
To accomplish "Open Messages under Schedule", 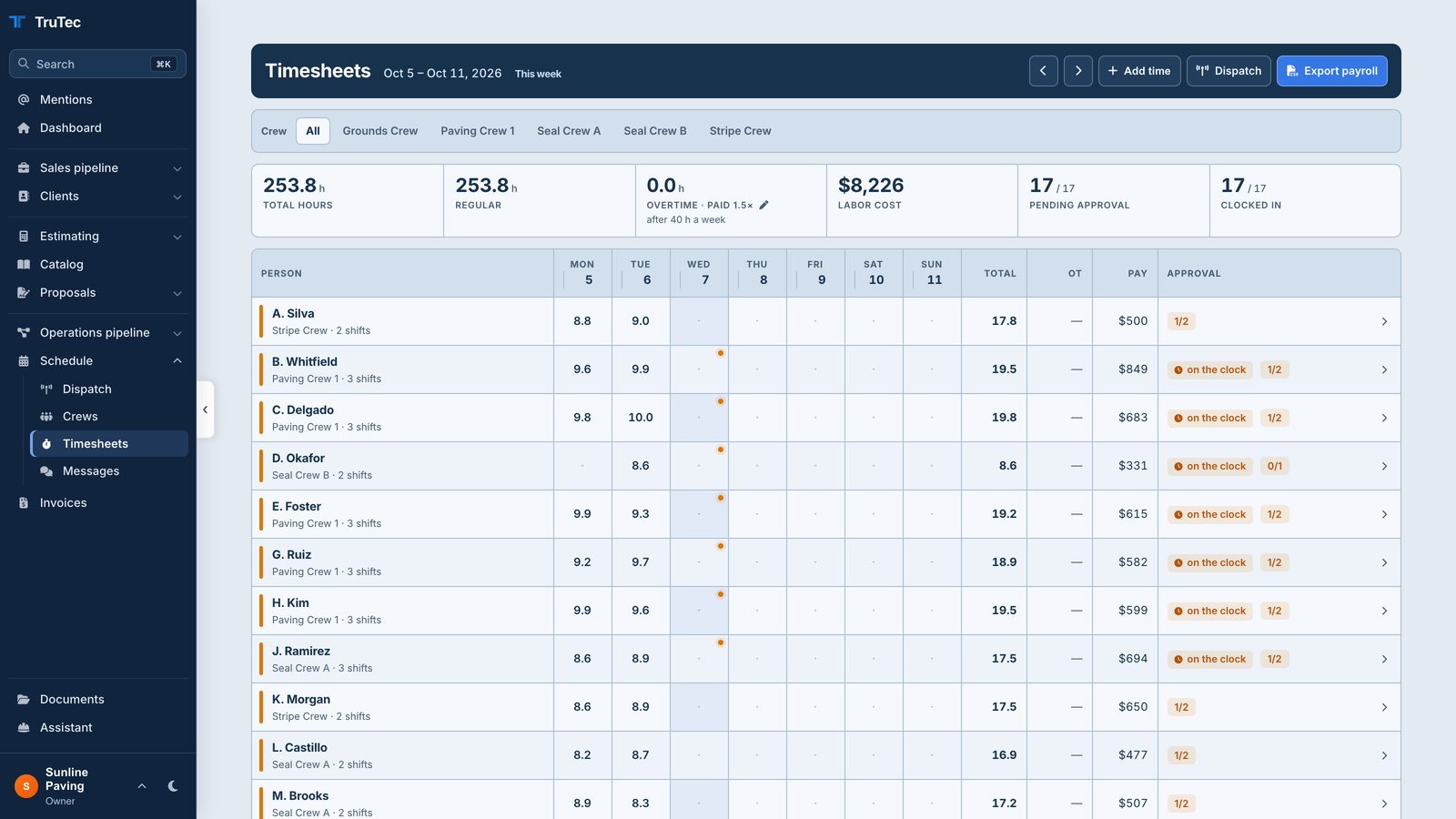I will [x=109, y=470].
